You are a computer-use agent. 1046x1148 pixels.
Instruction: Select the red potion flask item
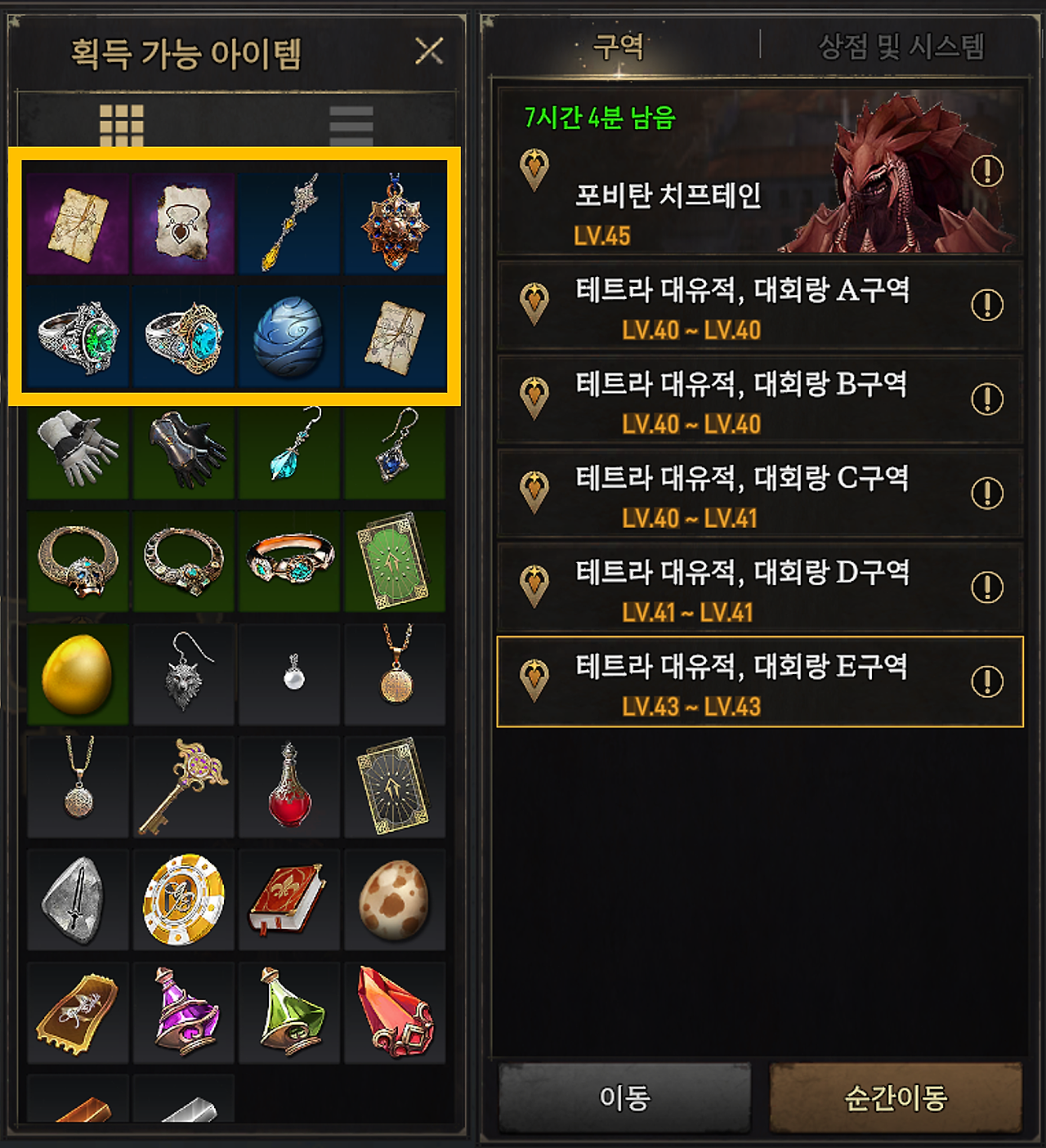[289, 788]
